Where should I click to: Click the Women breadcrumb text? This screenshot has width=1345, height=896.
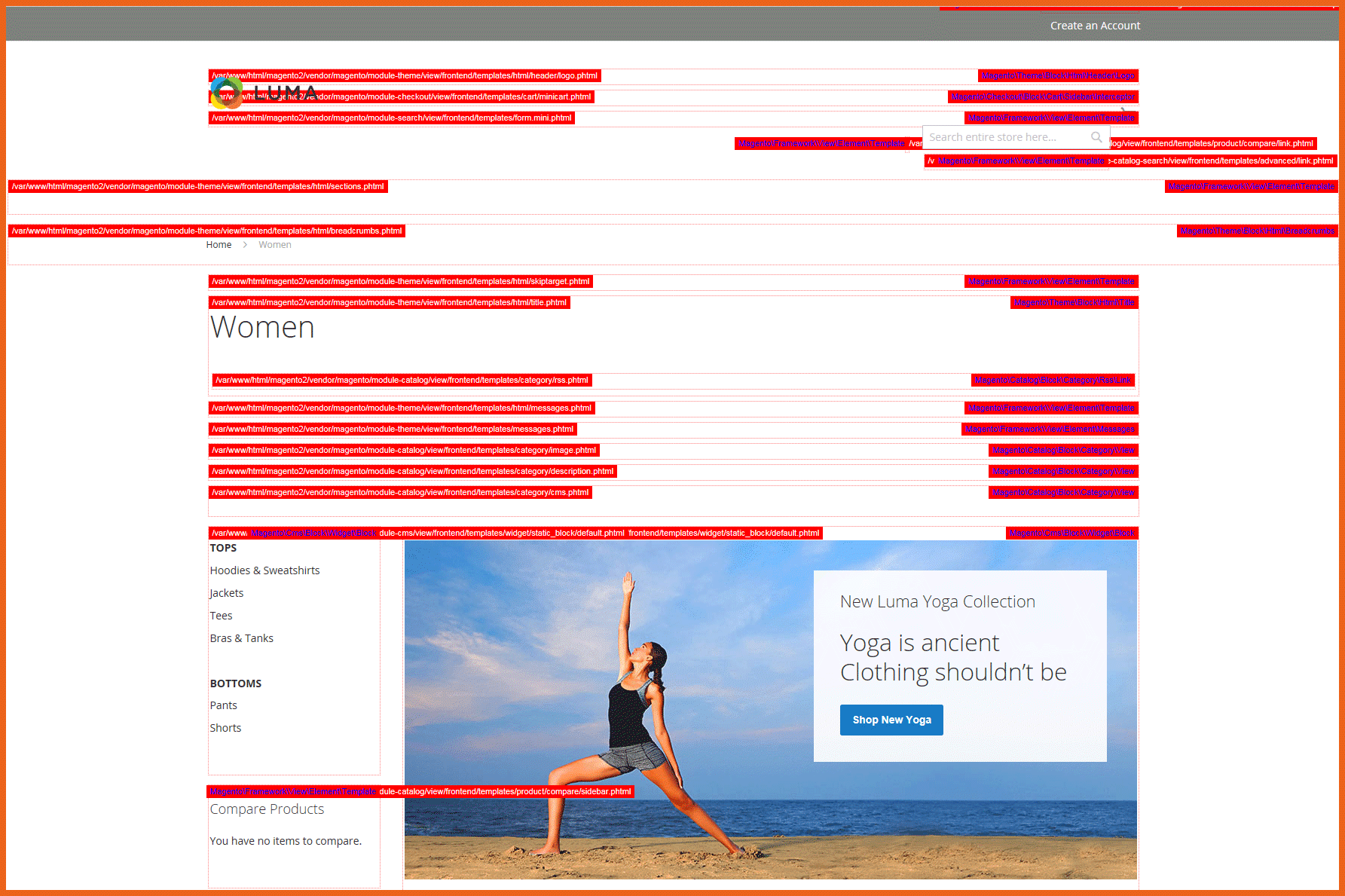tap(275, 245)
